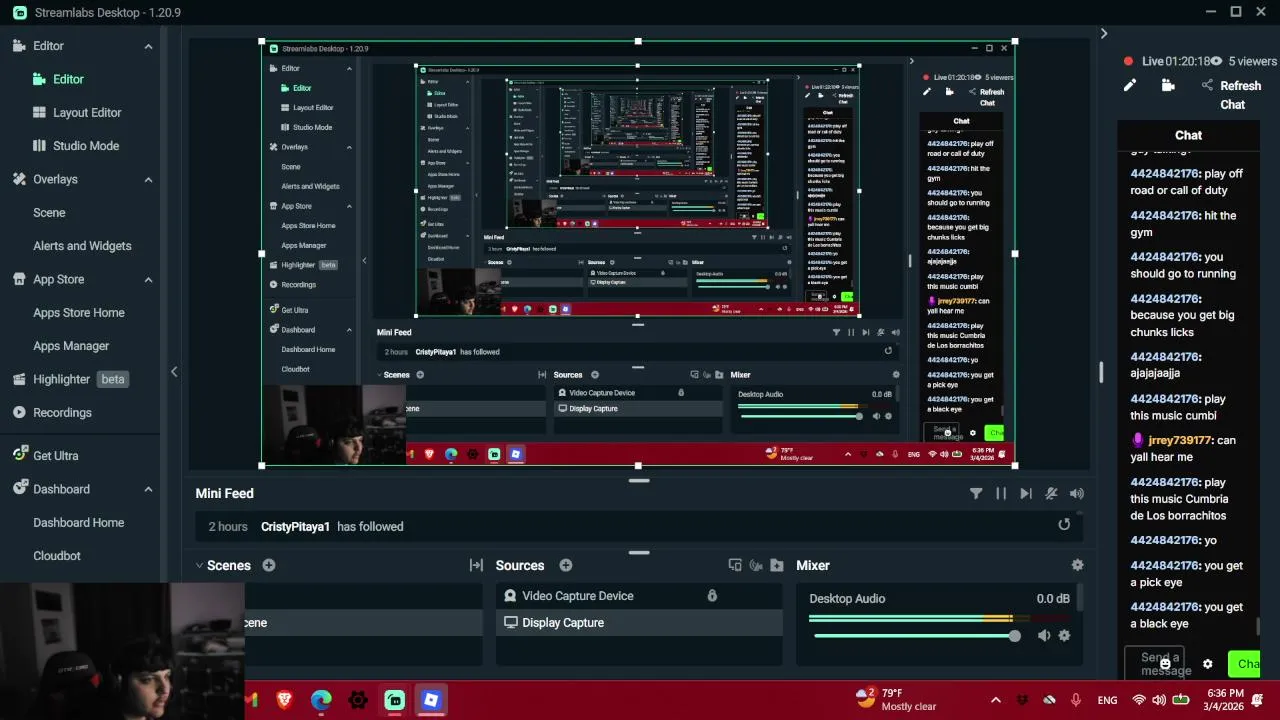Open the Editor page in sidebar
The image size is (1280, 720).
coord(68,79)
